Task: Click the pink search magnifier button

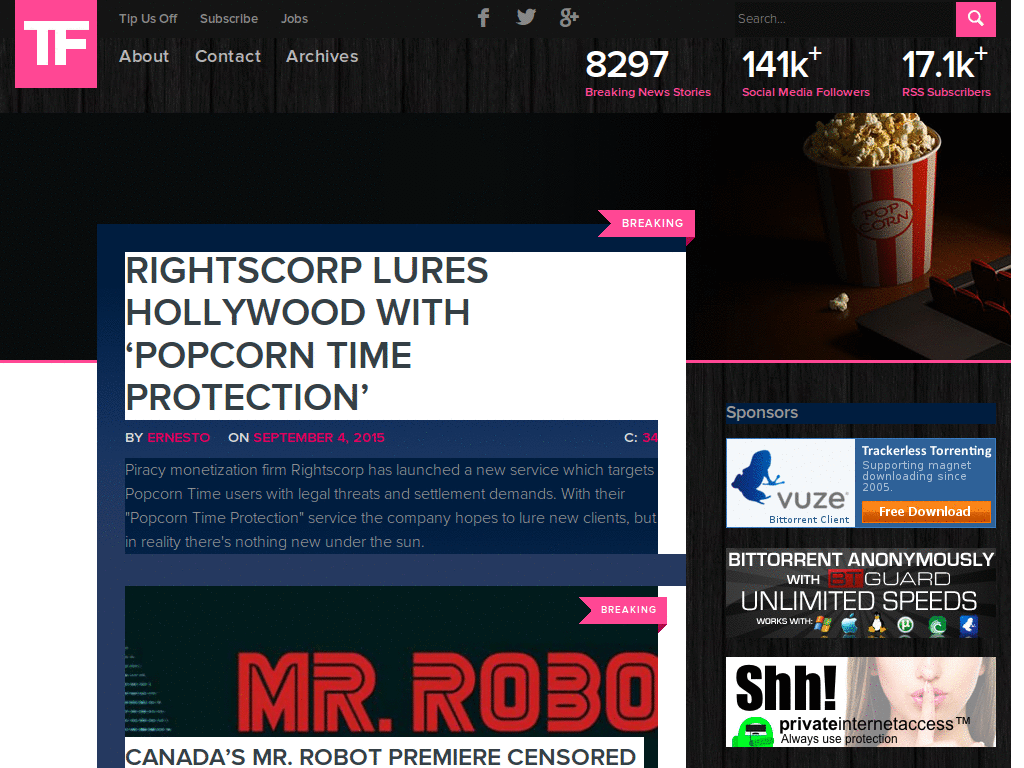Action: click(976, 19)
